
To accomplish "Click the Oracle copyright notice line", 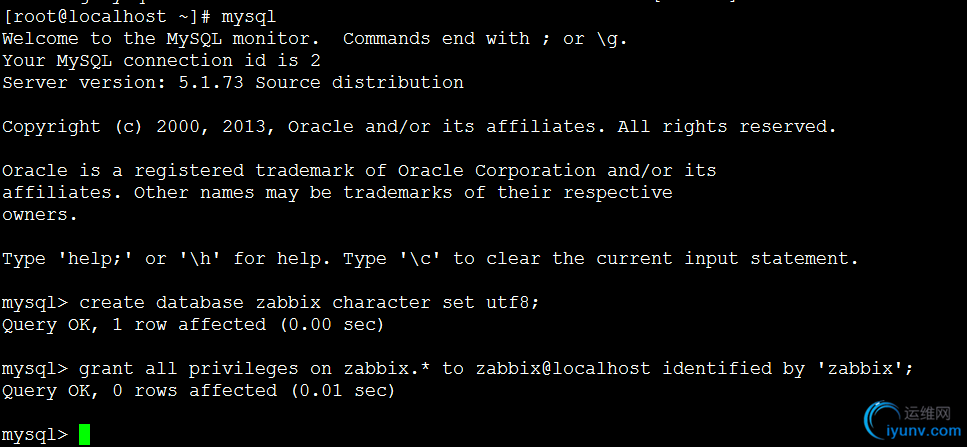I will tap(419, 126).
